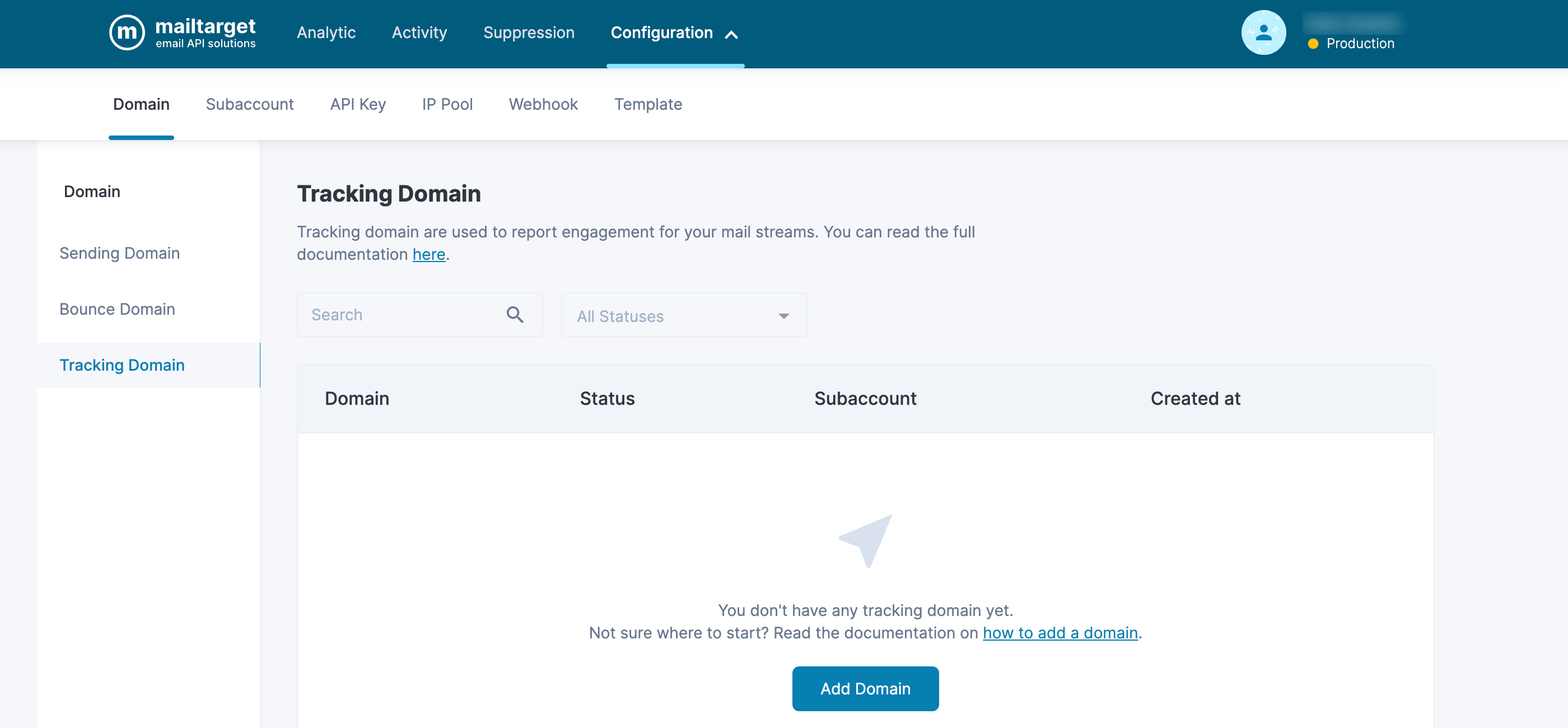Open the Analytic menu

click(326, 33)
